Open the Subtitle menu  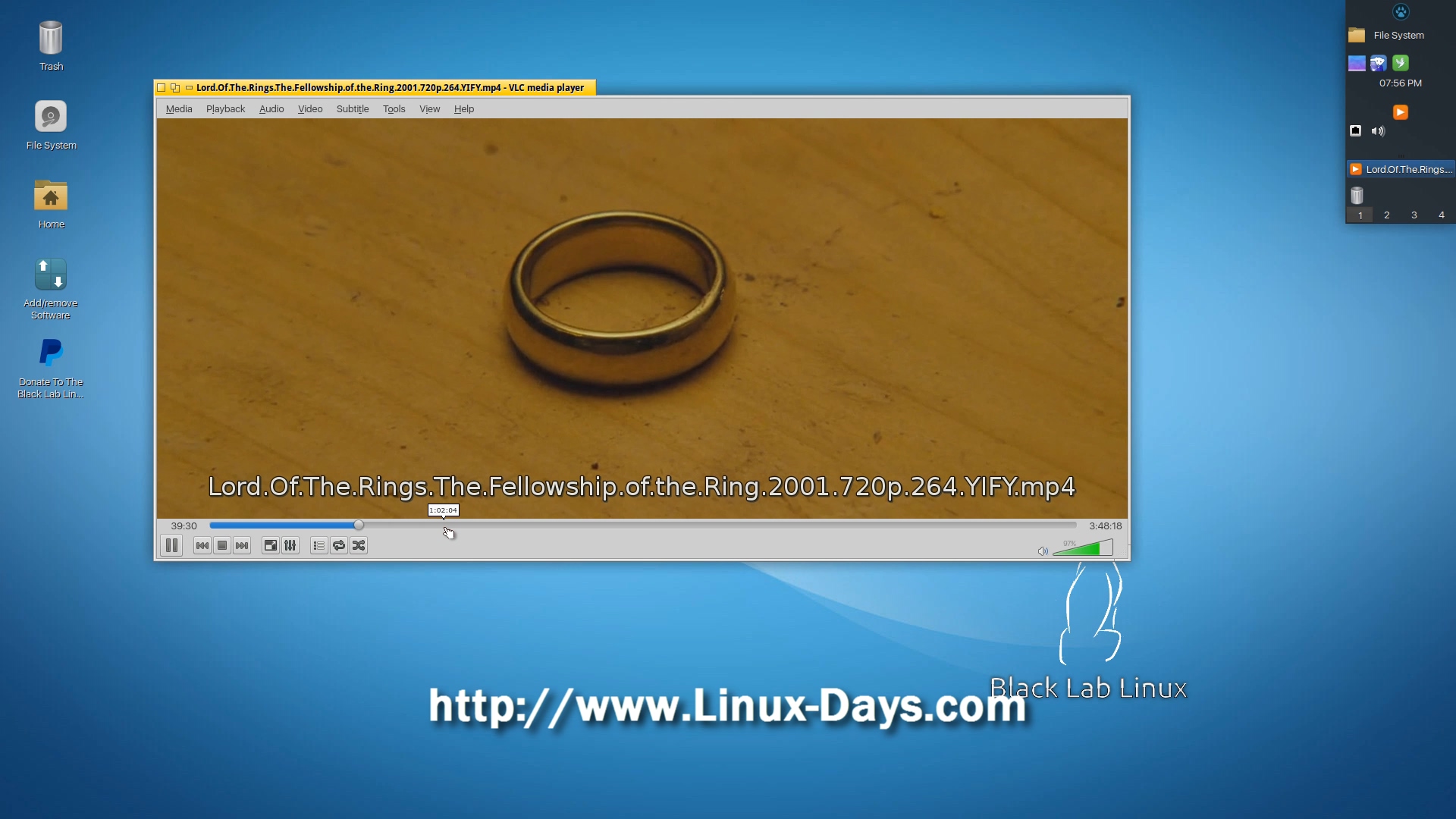point(353,108)
